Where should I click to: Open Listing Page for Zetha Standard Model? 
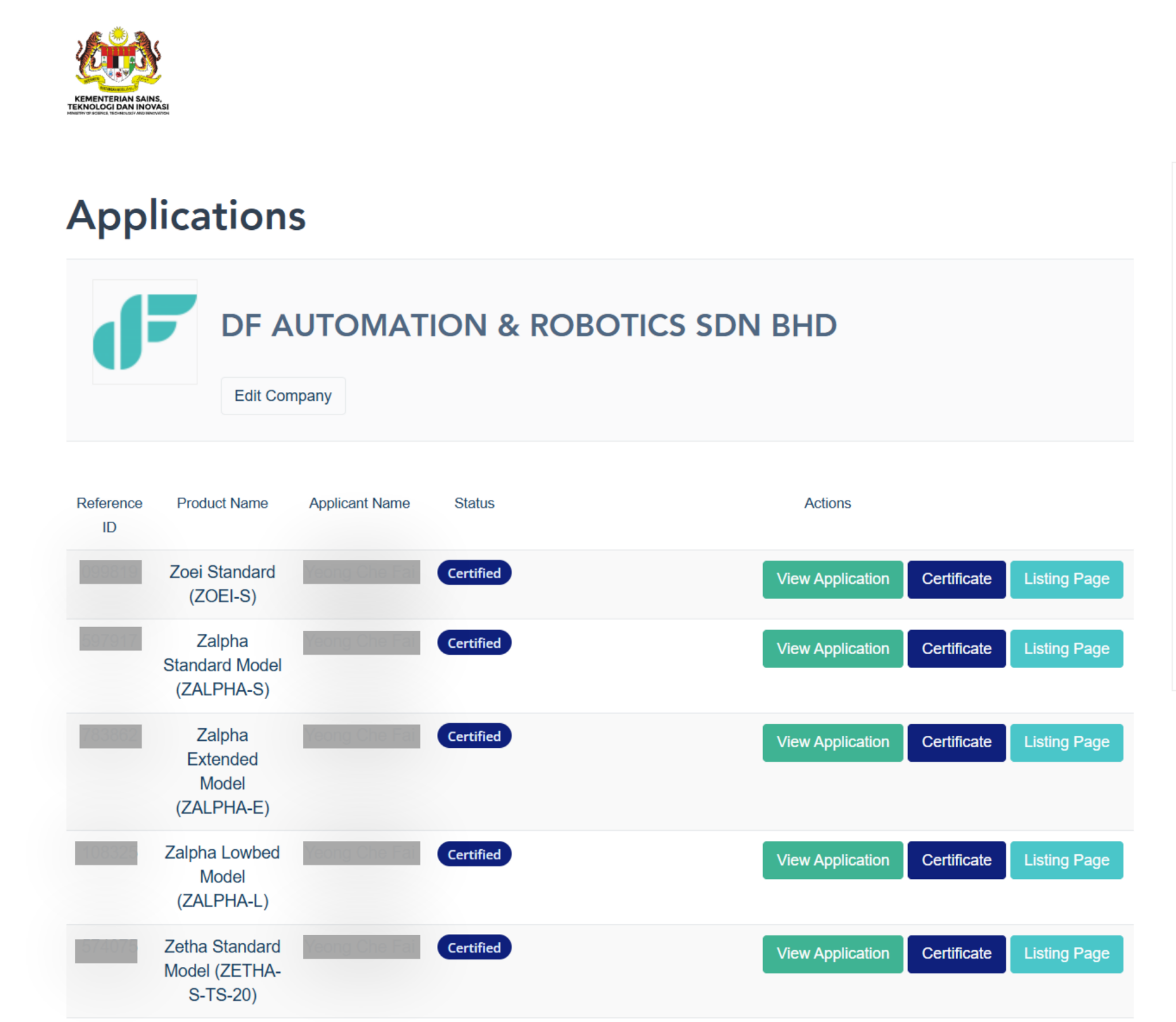[1066, 954]
